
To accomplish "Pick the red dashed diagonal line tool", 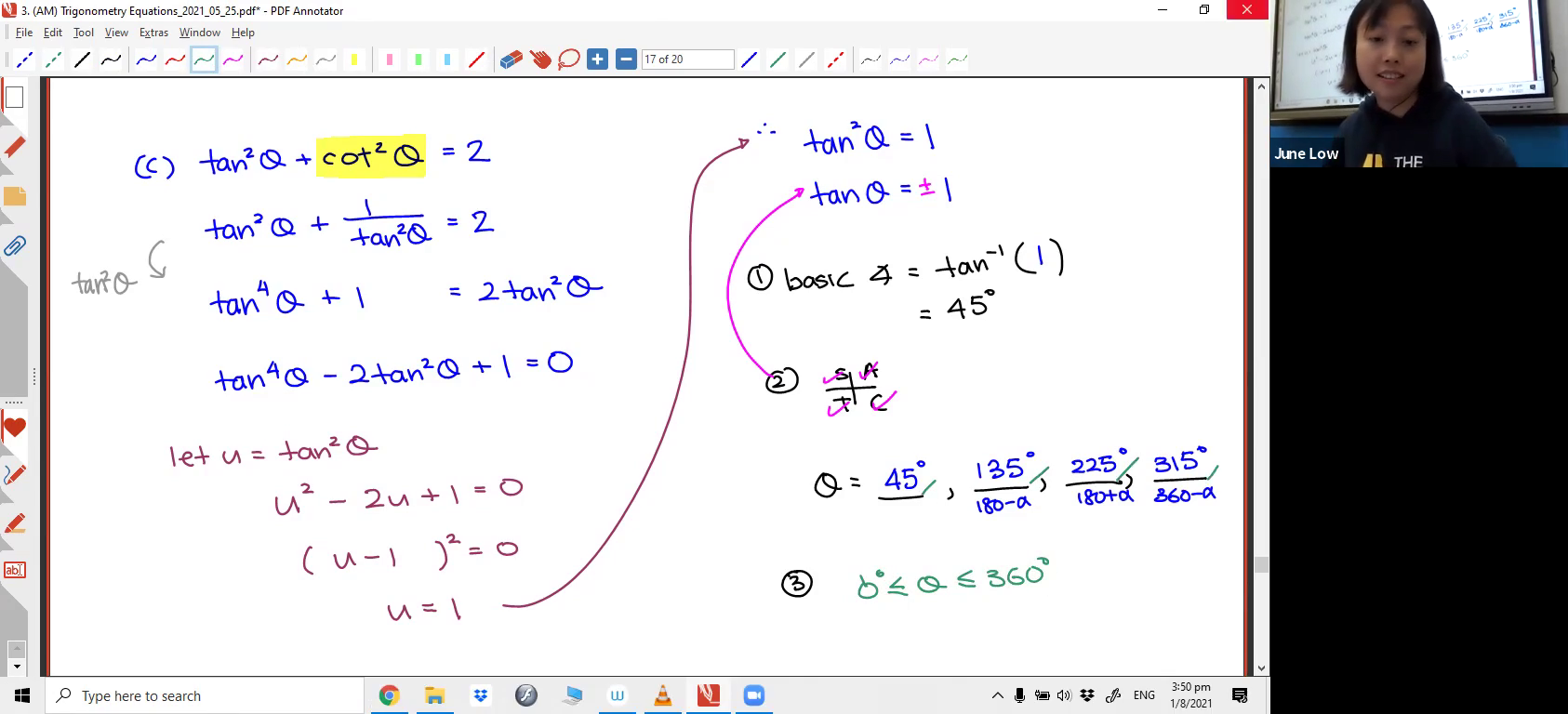I will click(835, 59).
